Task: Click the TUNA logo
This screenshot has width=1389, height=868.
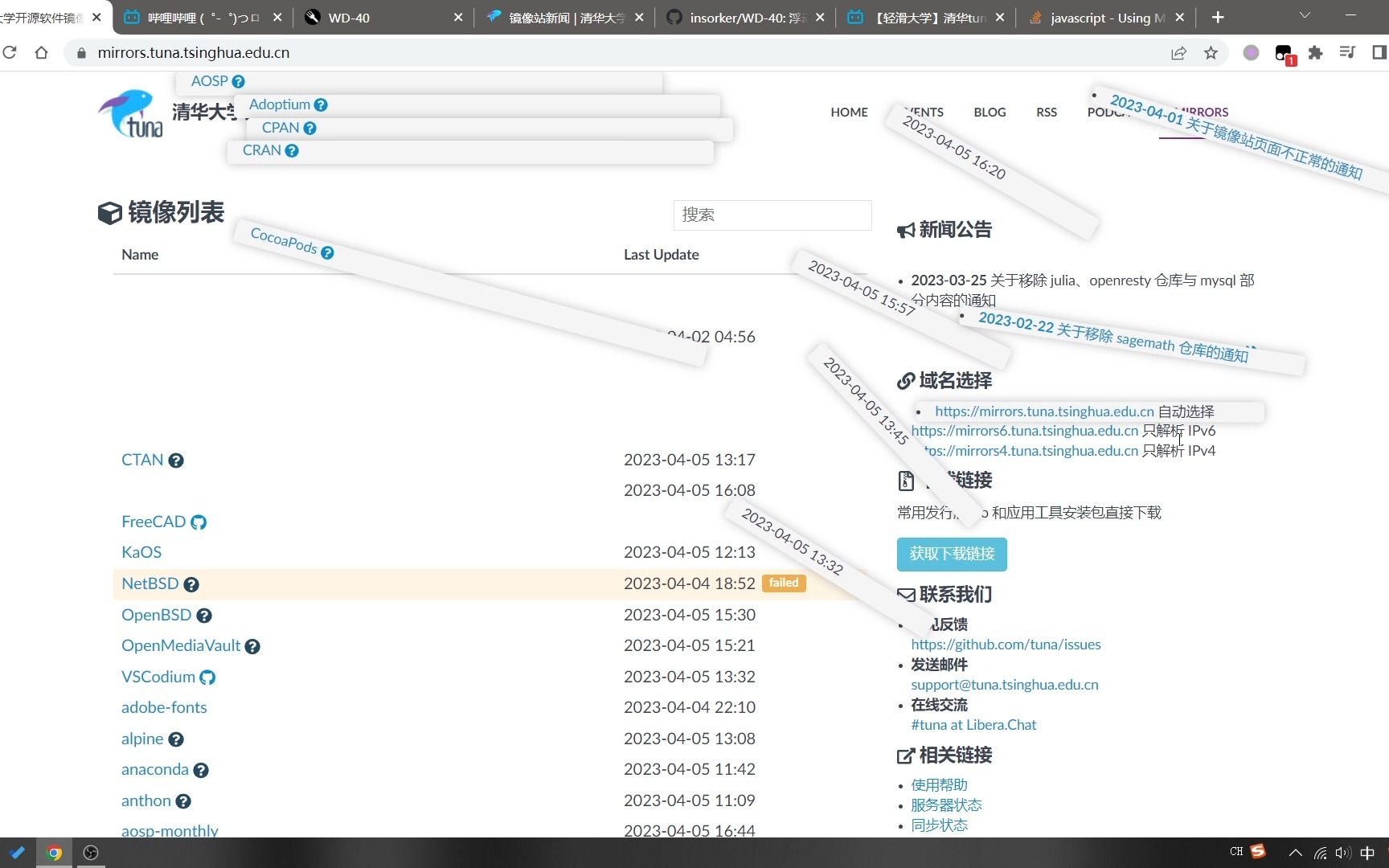Action: [131, 113]
